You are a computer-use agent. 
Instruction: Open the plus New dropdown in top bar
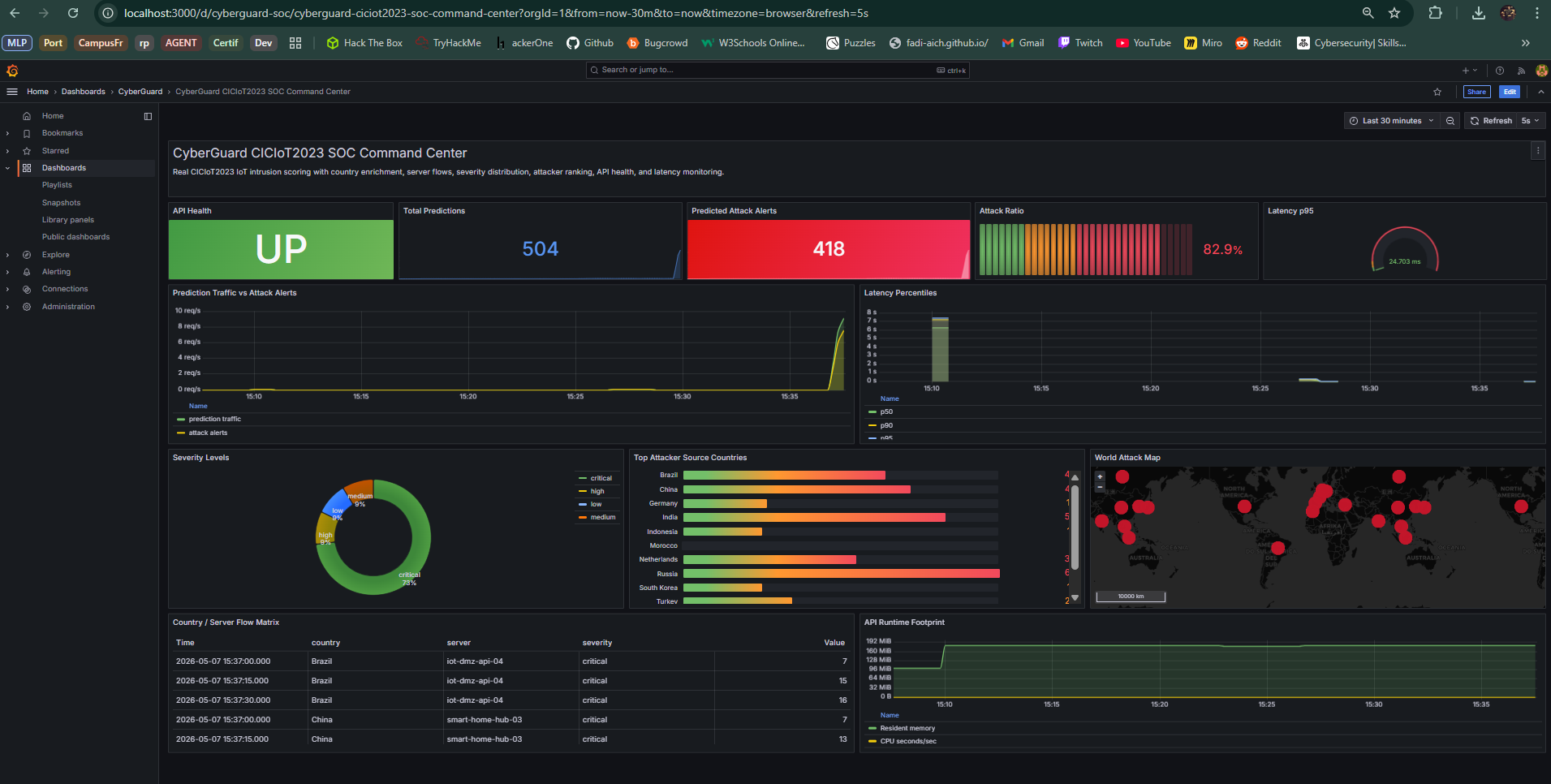pos(1469,71)
